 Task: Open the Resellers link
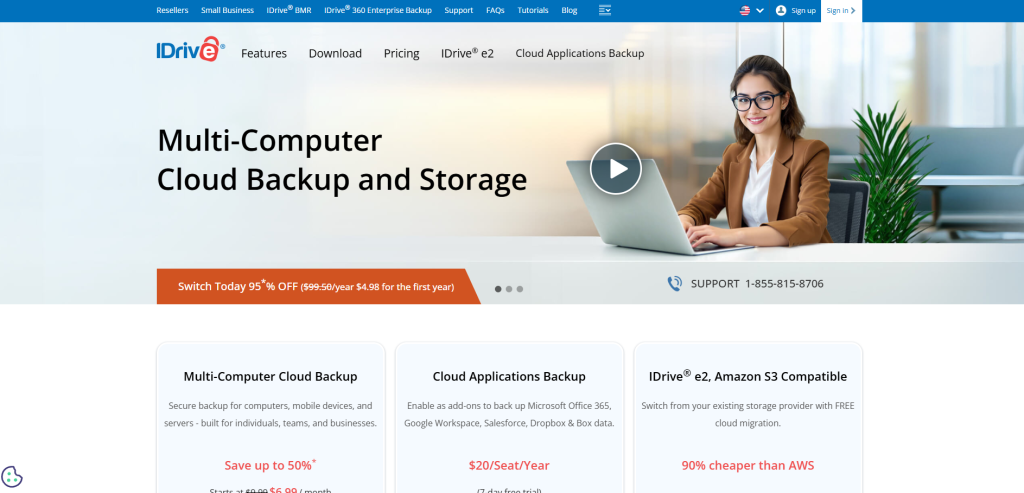coord(172,10)
